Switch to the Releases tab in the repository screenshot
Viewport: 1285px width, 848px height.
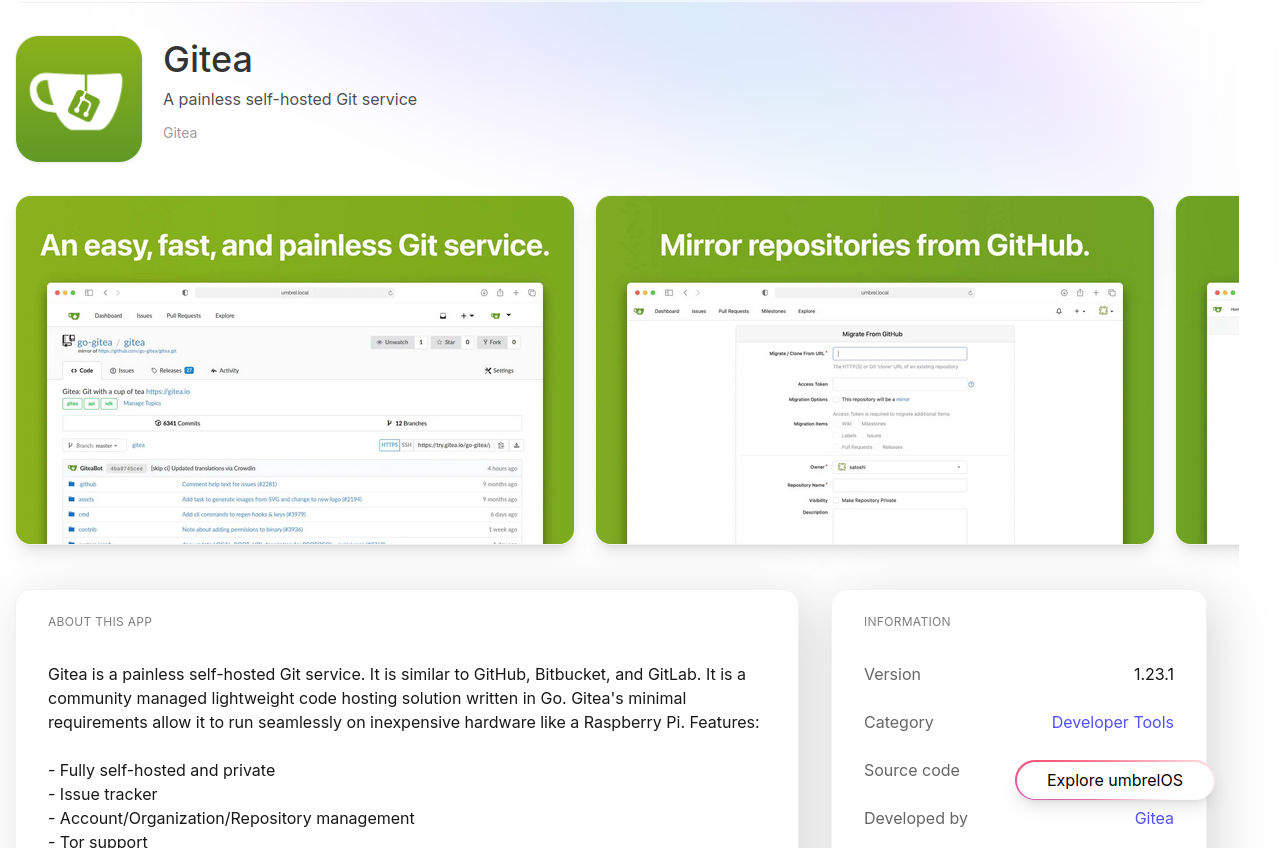tap(172, 370)
